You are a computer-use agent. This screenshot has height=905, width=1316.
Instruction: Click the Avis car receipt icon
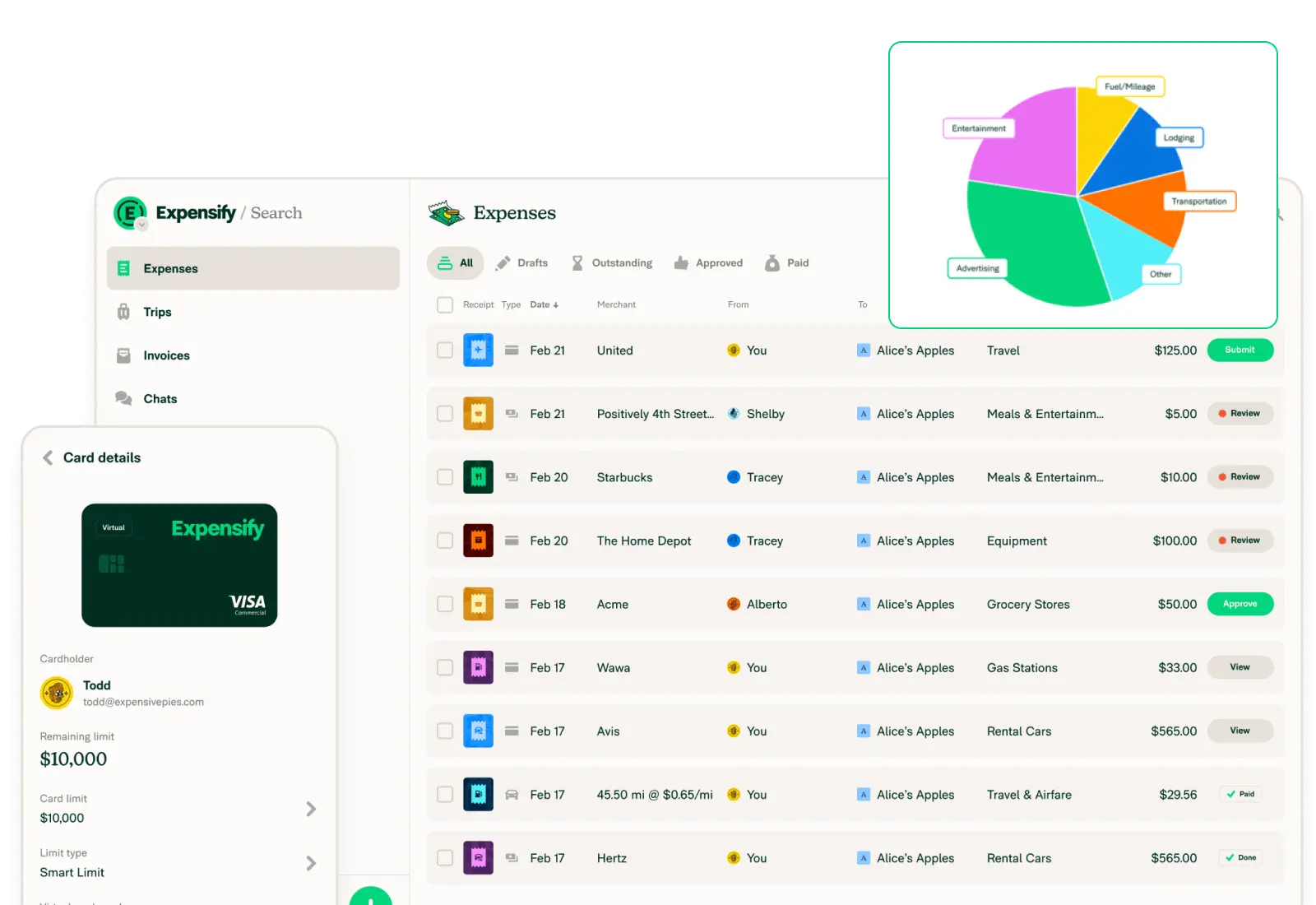[x=478, y=731]
